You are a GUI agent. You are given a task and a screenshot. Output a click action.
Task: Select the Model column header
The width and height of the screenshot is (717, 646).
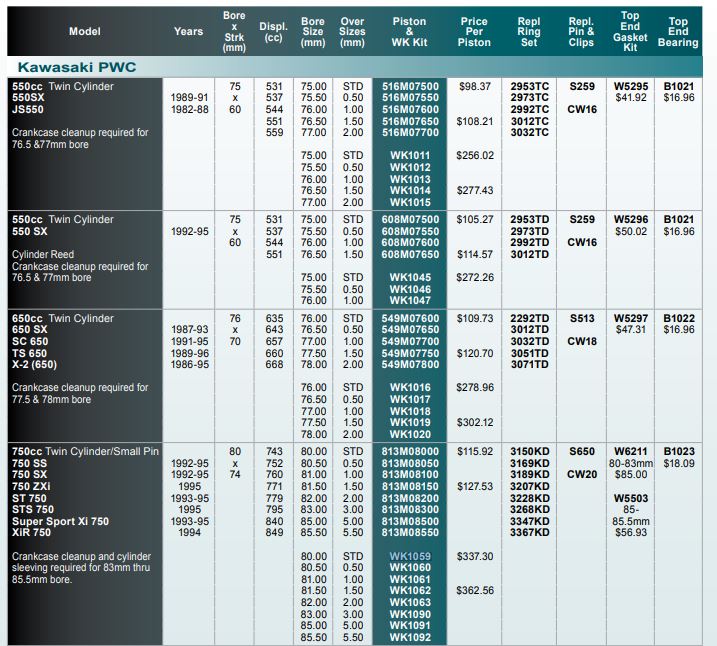pos(85,32)
